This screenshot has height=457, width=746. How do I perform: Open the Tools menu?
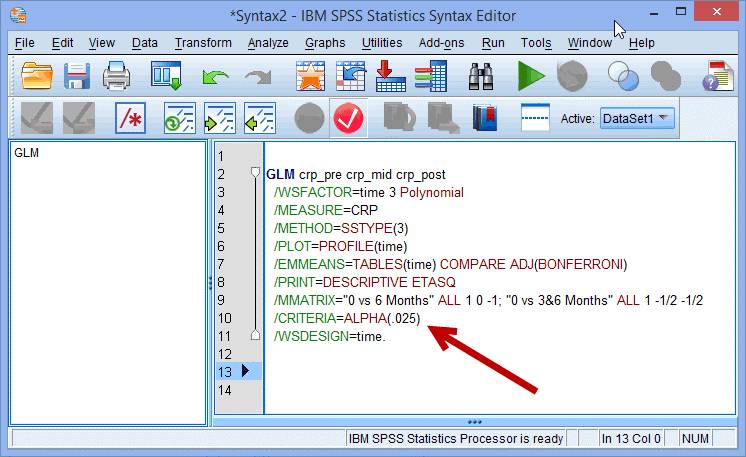[536, 43]
